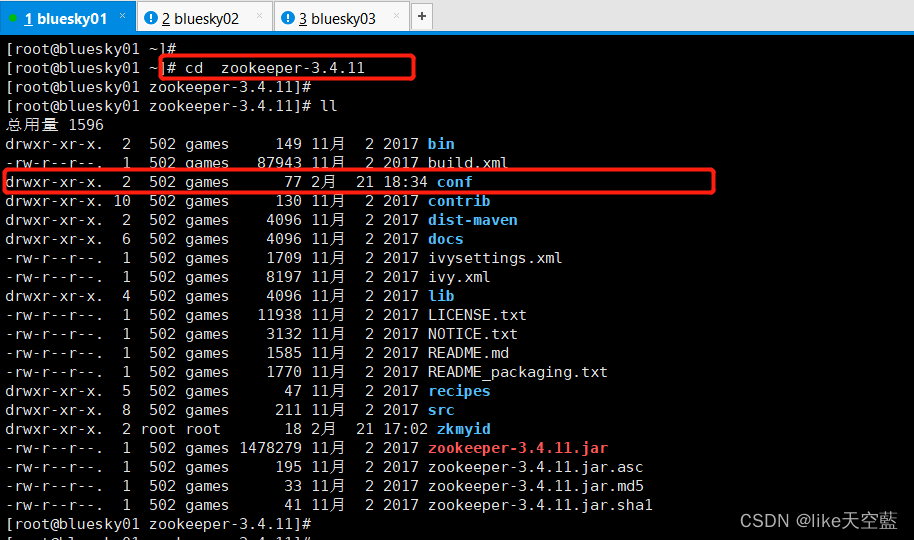The width and height of the screenshot is (914, 540).
Task: Click the file size value '1478279'
Action: [x=270, y=448]
